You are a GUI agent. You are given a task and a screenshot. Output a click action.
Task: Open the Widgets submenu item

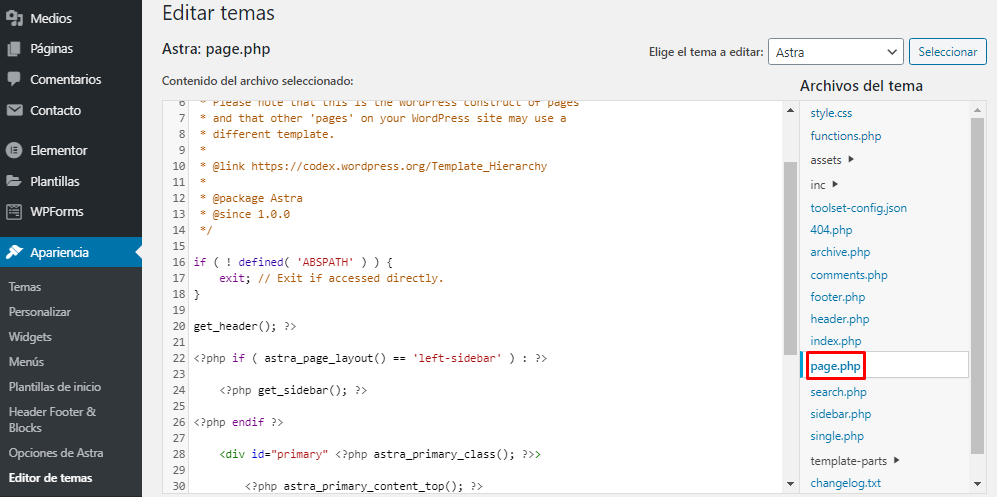click(x=30, y=337)
